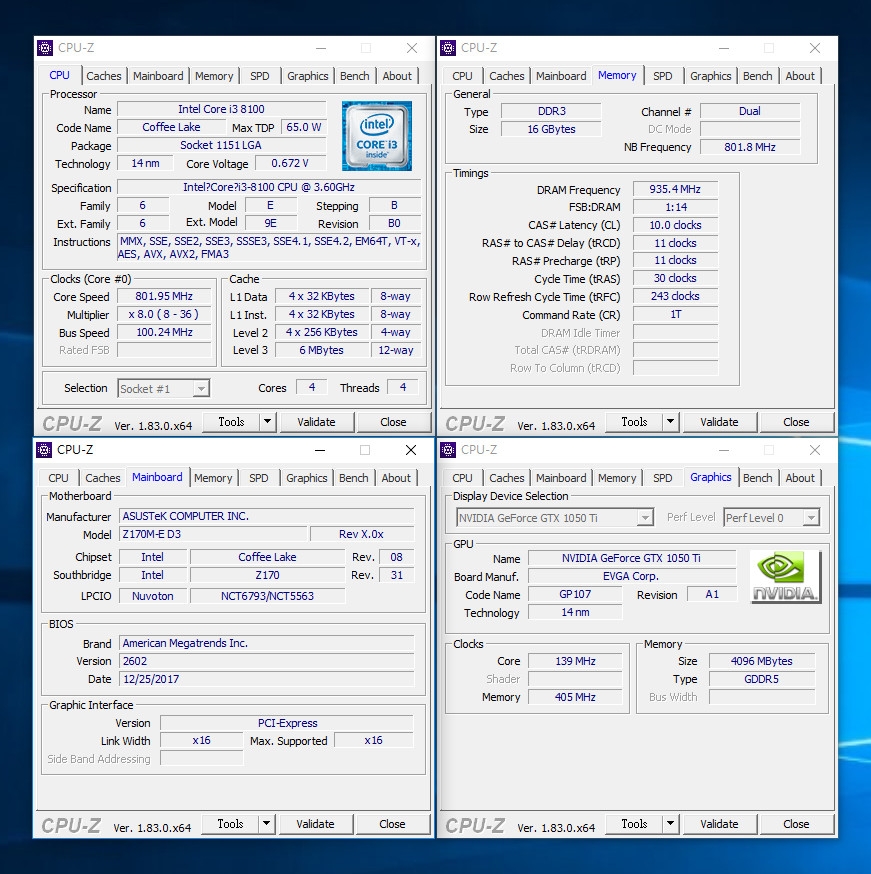Viewport: 871px width, 874px height.
Task: Click the BIOS date 12/25/2017 field
Action: point(267,679)
